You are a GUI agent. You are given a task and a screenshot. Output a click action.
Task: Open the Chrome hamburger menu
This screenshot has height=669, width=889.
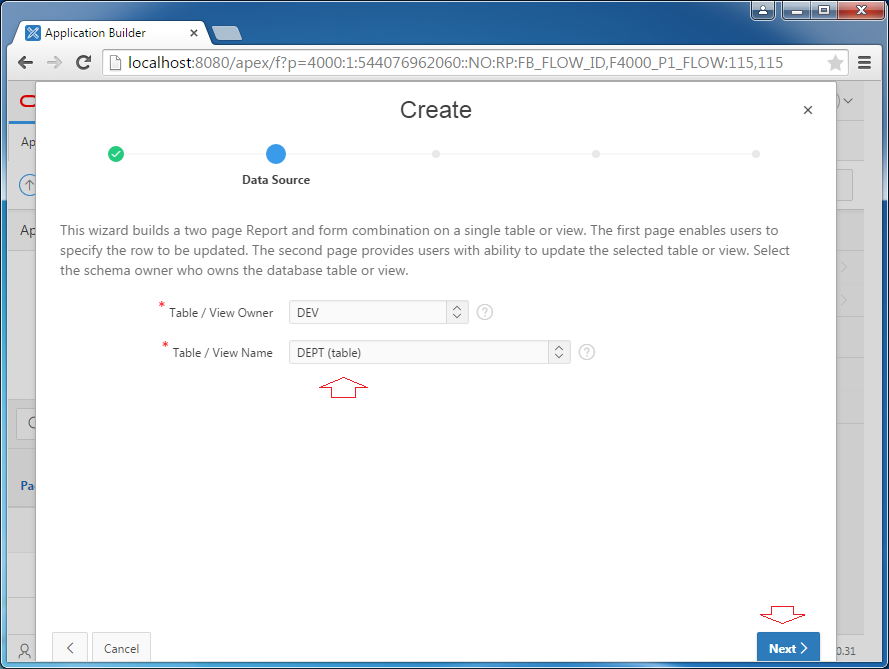(864, 62)
